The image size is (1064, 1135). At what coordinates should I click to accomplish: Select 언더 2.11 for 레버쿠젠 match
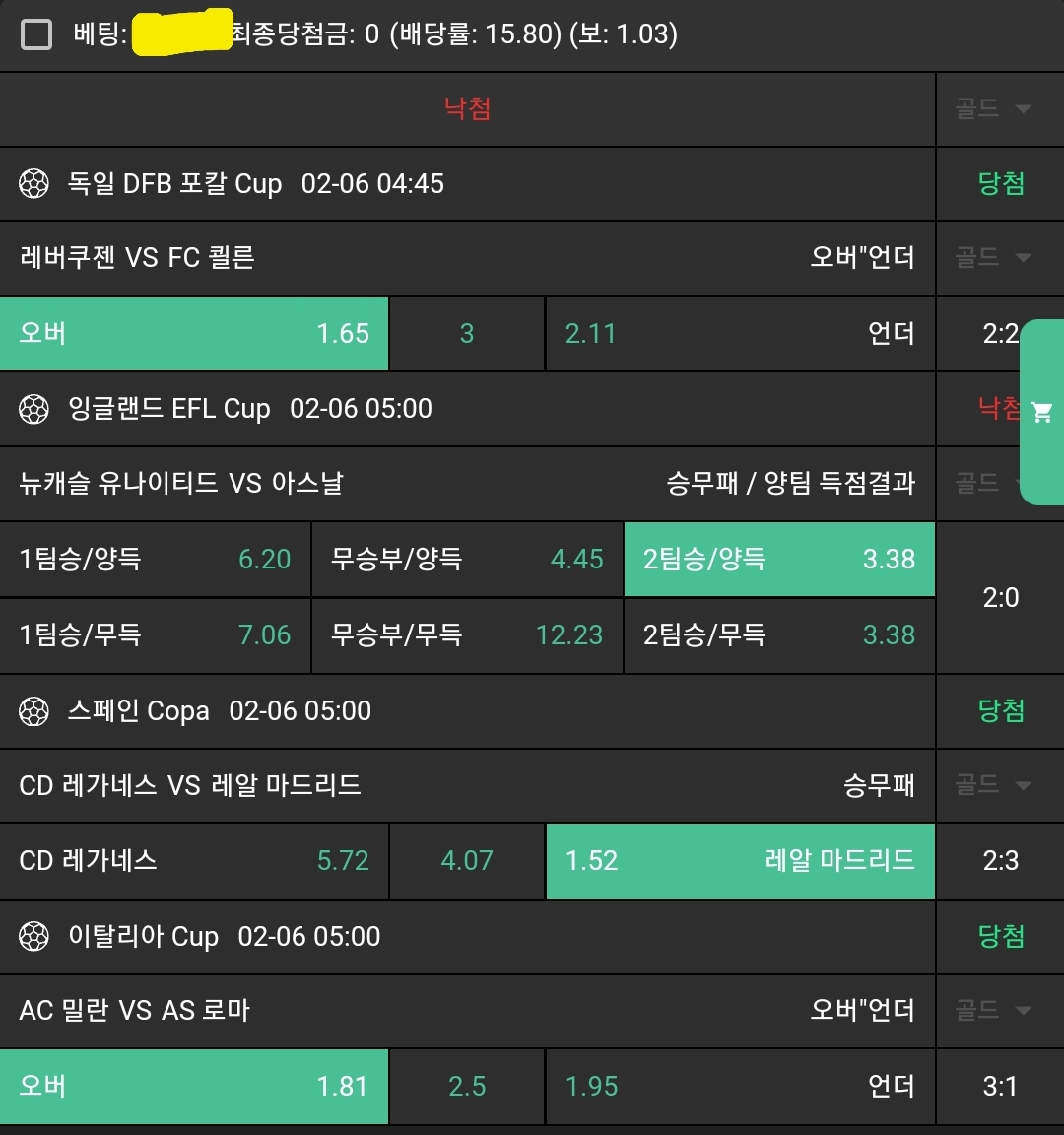point(740,334)
